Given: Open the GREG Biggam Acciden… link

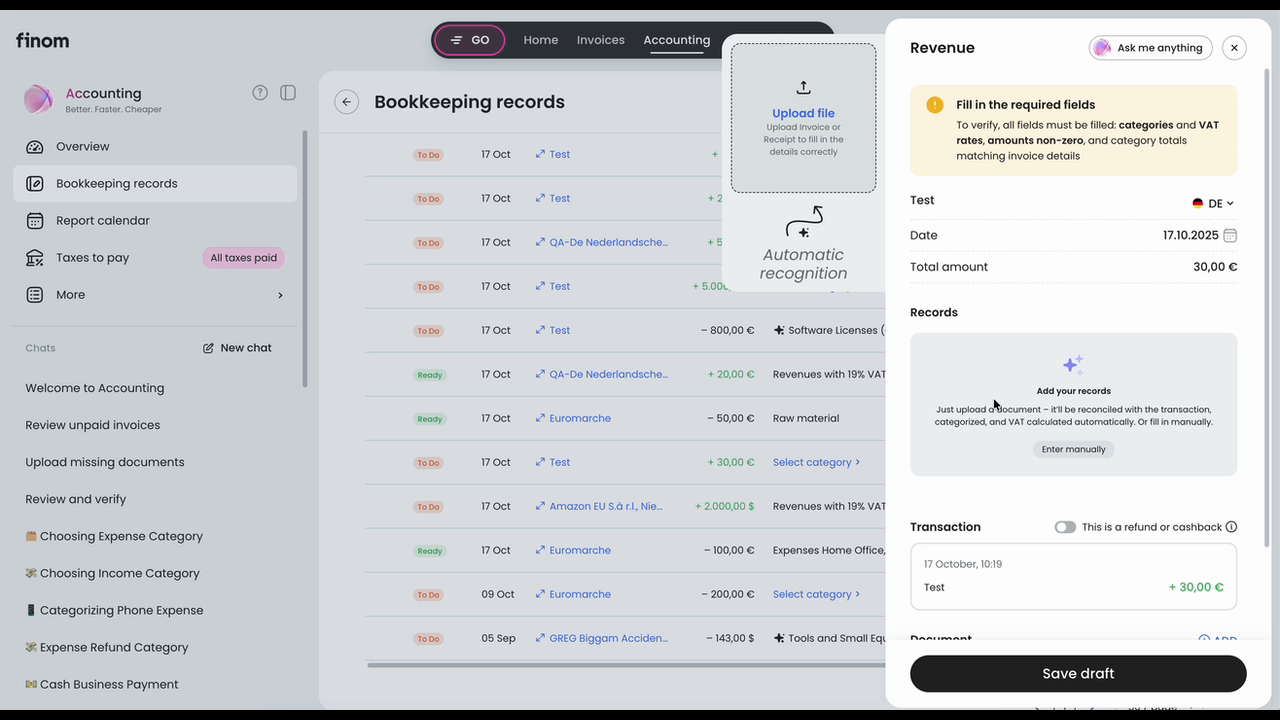Looking at the screenshot, I should [608, 638].
